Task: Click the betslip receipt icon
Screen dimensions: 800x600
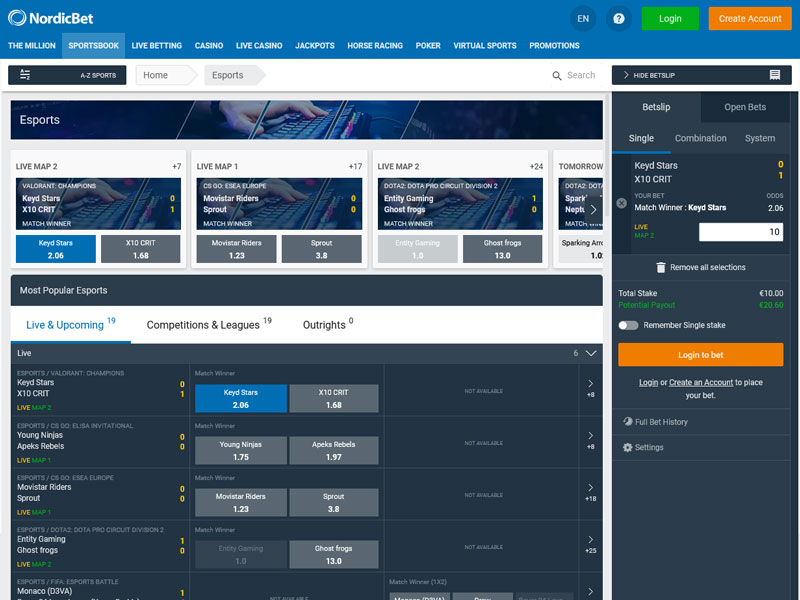Action: [x=774, y=75]
